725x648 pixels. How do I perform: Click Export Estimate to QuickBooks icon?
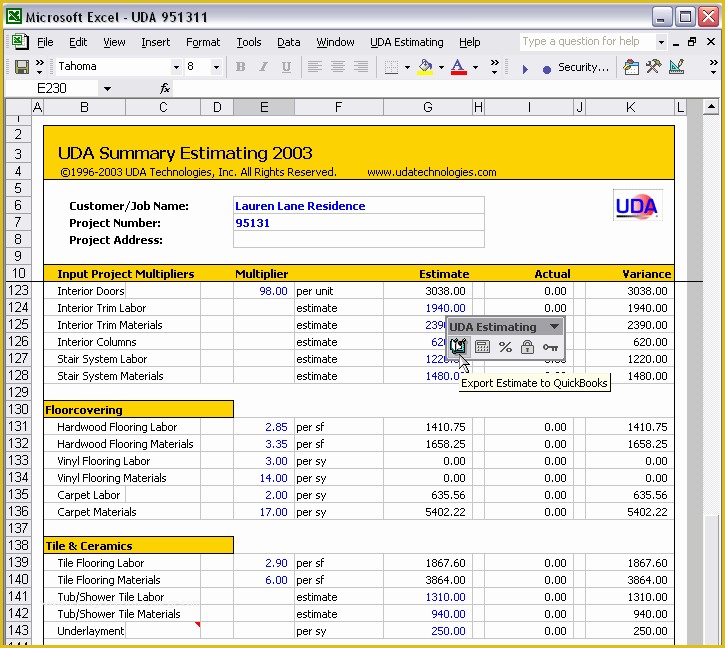459,346
